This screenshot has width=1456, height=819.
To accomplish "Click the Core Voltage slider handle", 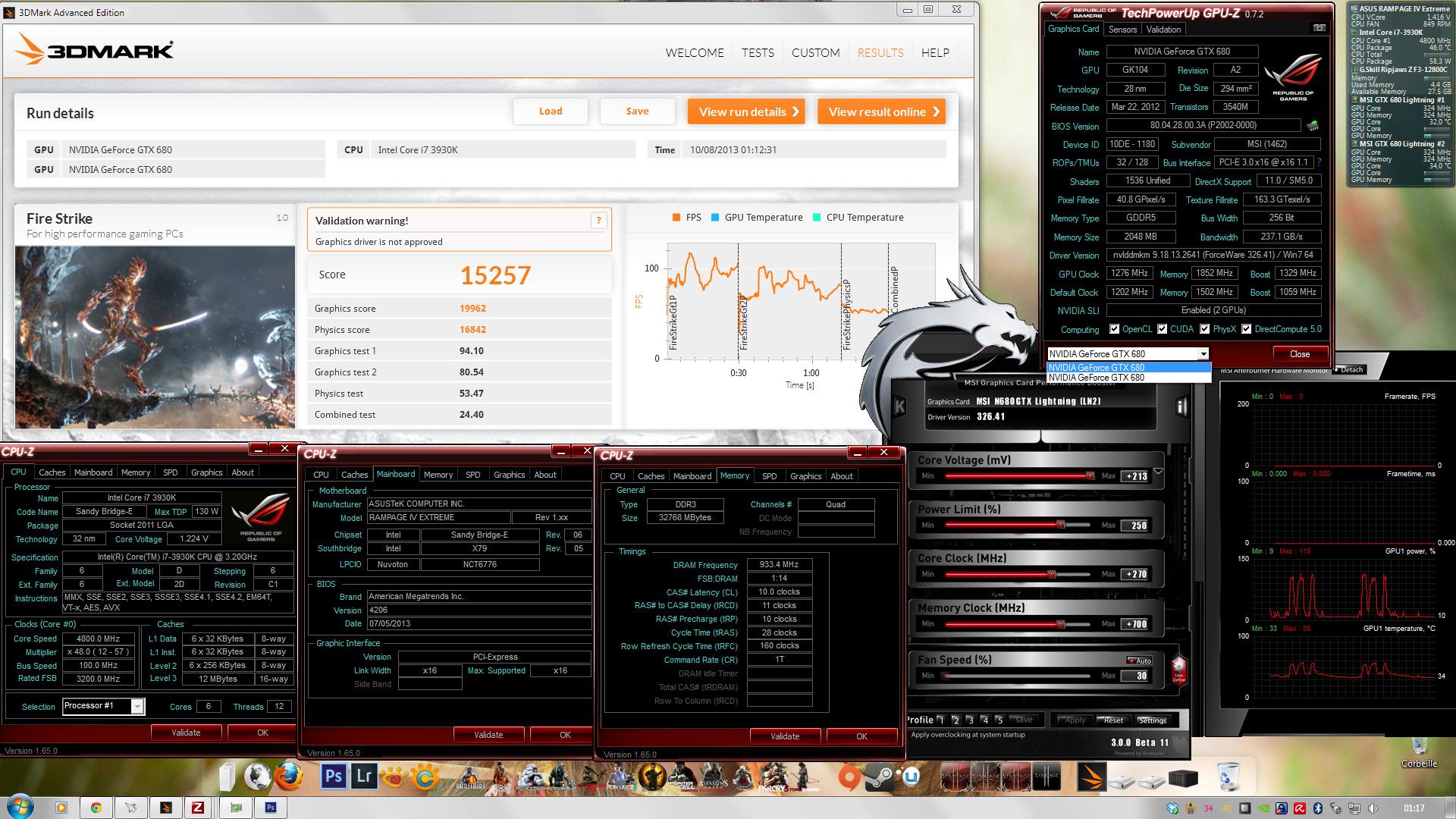I will (x=1090, y=476).
